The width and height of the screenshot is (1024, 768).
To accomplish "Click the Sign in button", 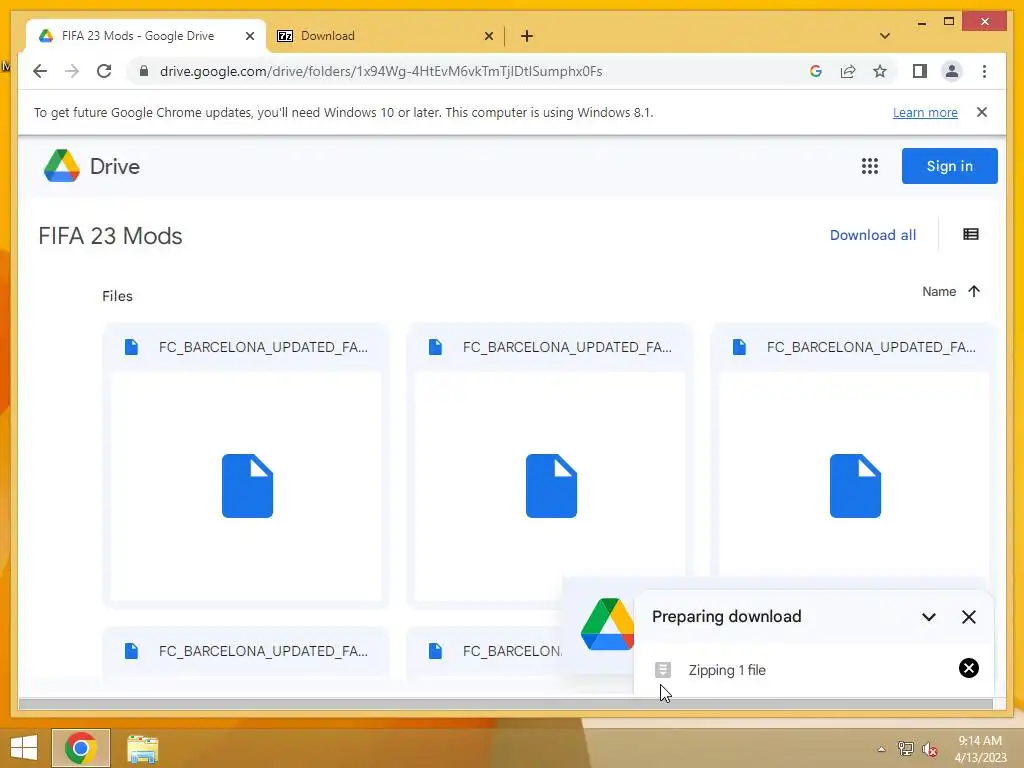I will pyautogui.click(x=949, y=166).
